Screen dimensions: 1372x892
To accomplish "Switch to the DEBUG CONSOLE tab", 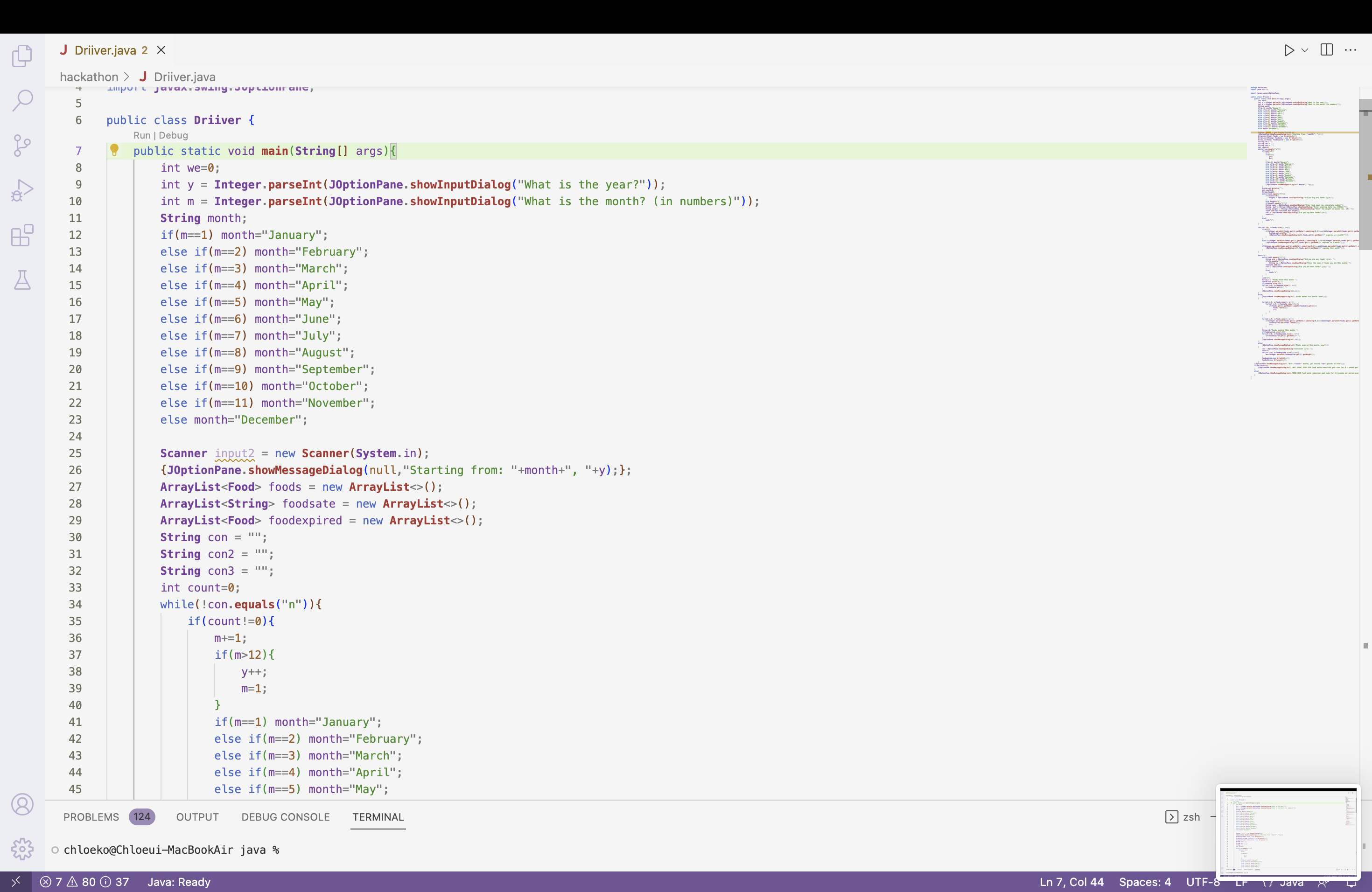I will (285, 816).
